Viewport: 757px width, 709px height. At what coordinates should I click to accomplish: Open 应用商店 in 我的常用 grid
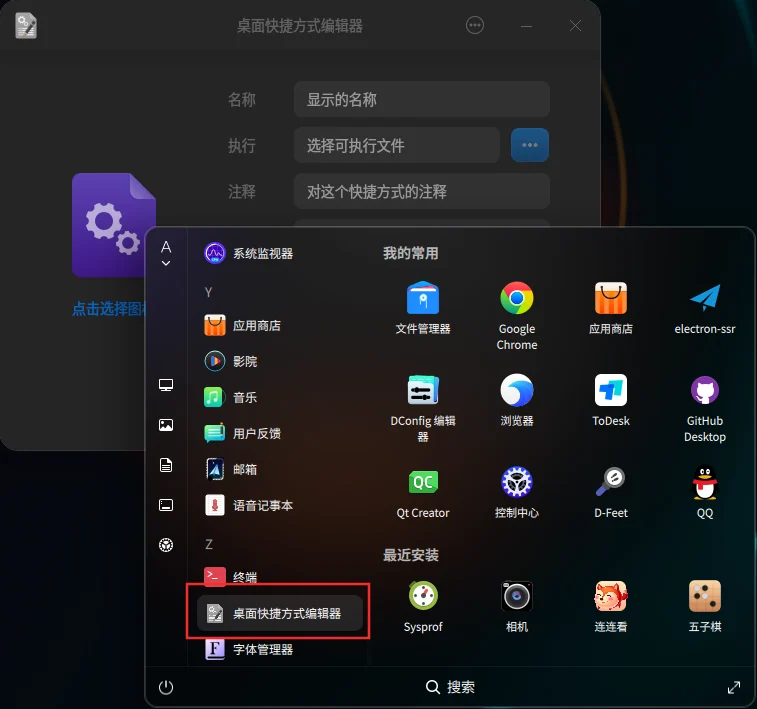point(611,308)
